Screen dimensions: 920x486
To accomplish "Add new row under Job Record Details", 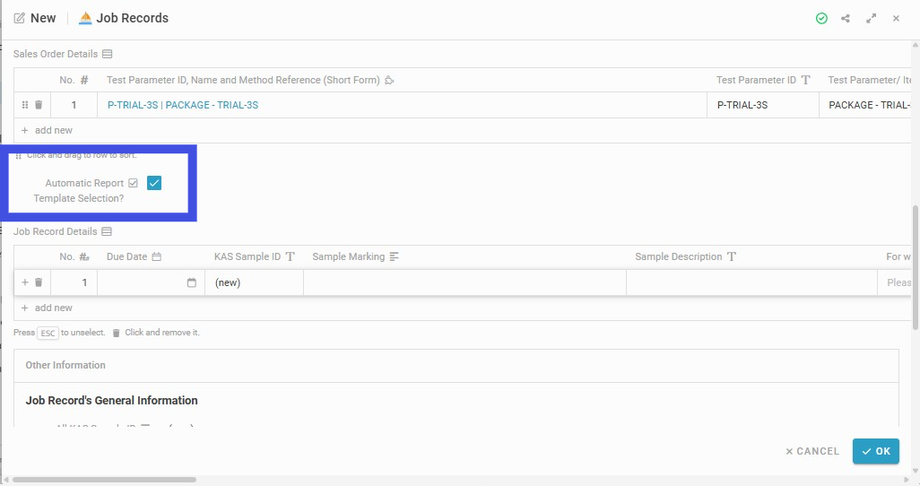I will pos(47,308).
